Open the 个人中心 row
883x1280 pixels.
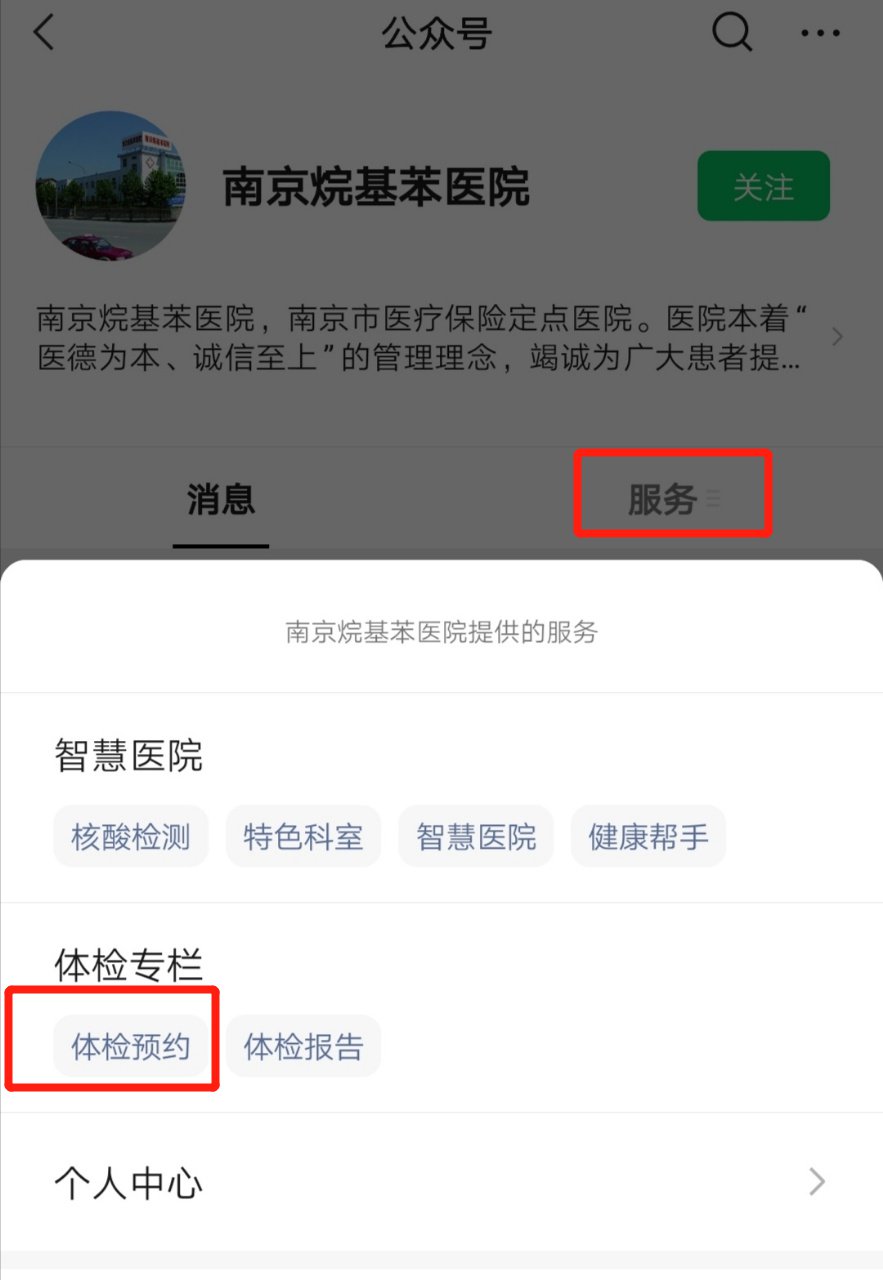point(441,1182)
